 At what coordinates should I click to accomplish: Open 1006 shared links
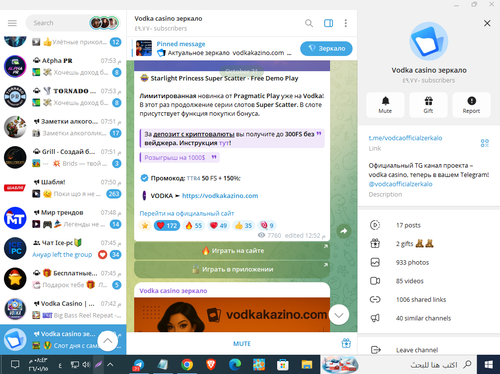pos(428,299)
